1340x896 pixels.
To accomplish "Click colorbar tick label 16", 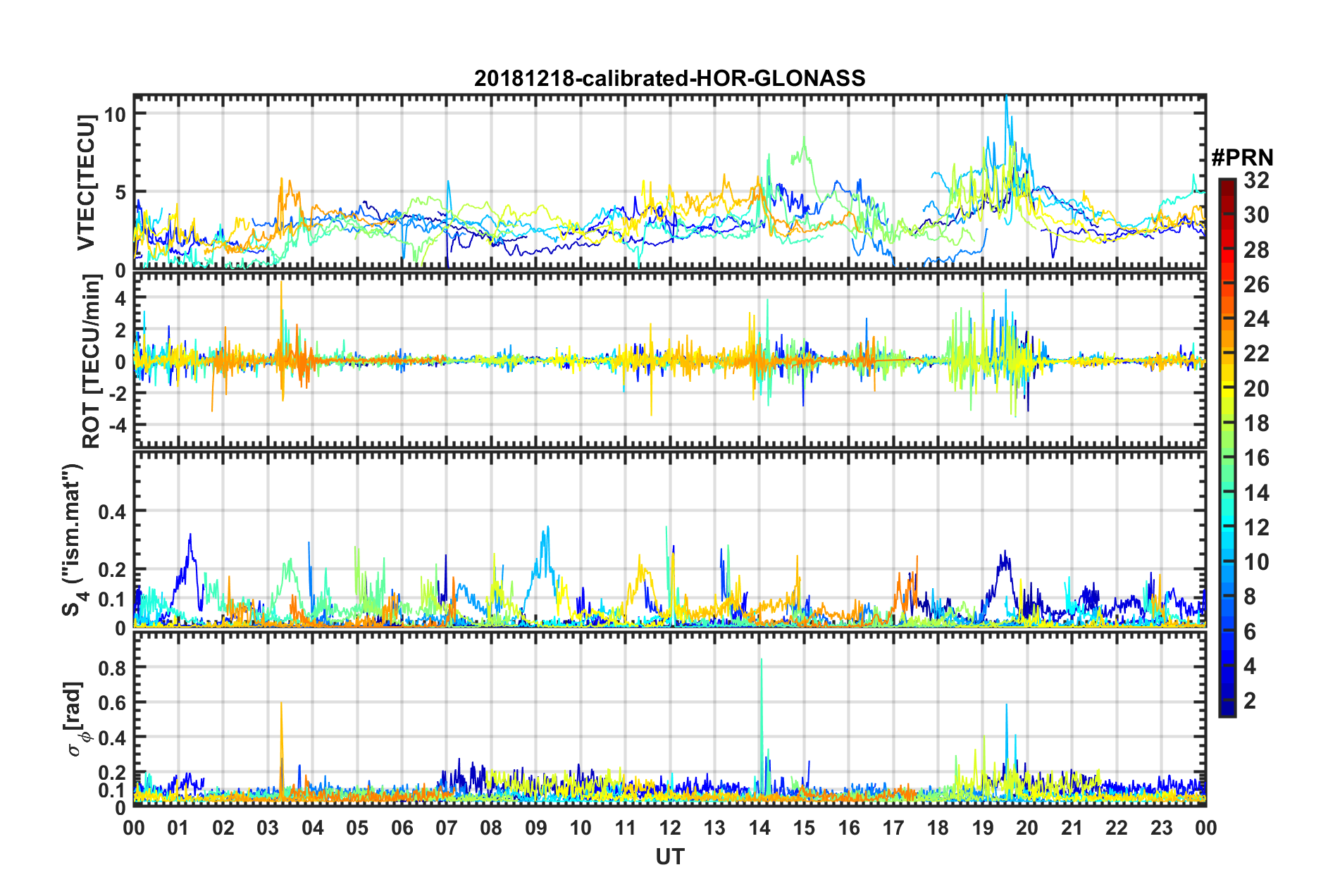I will (1256, 458).
